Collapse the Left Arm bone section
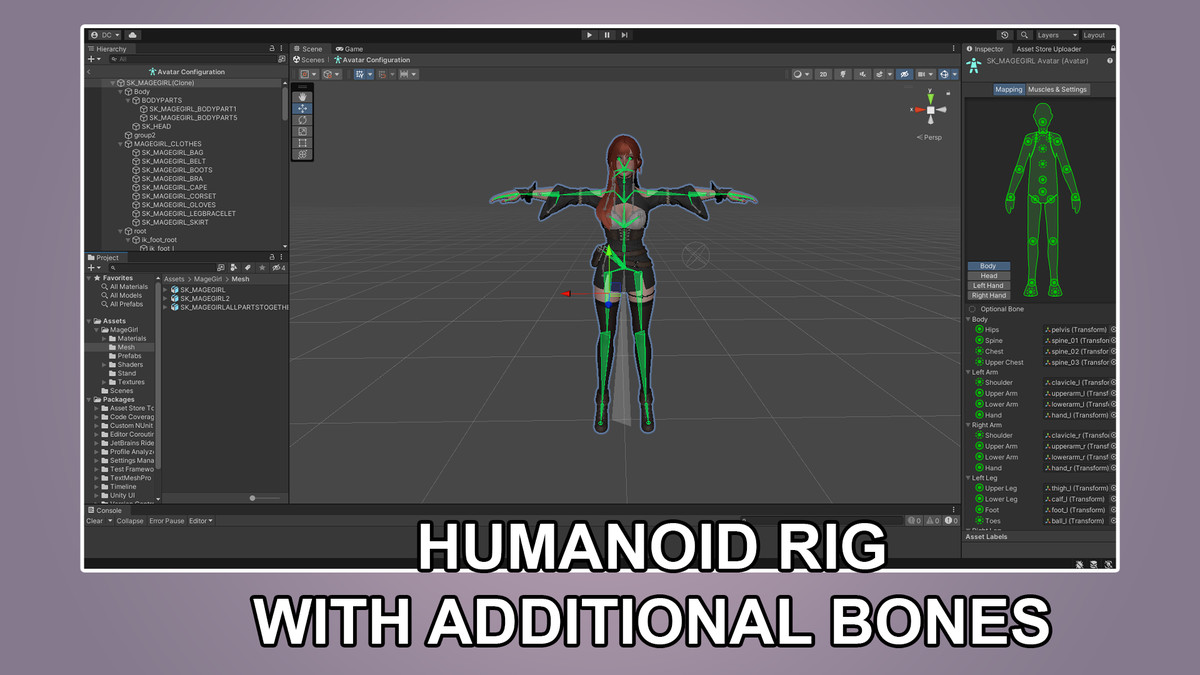This screenshot has width=1200, height=675. point(968,372)
